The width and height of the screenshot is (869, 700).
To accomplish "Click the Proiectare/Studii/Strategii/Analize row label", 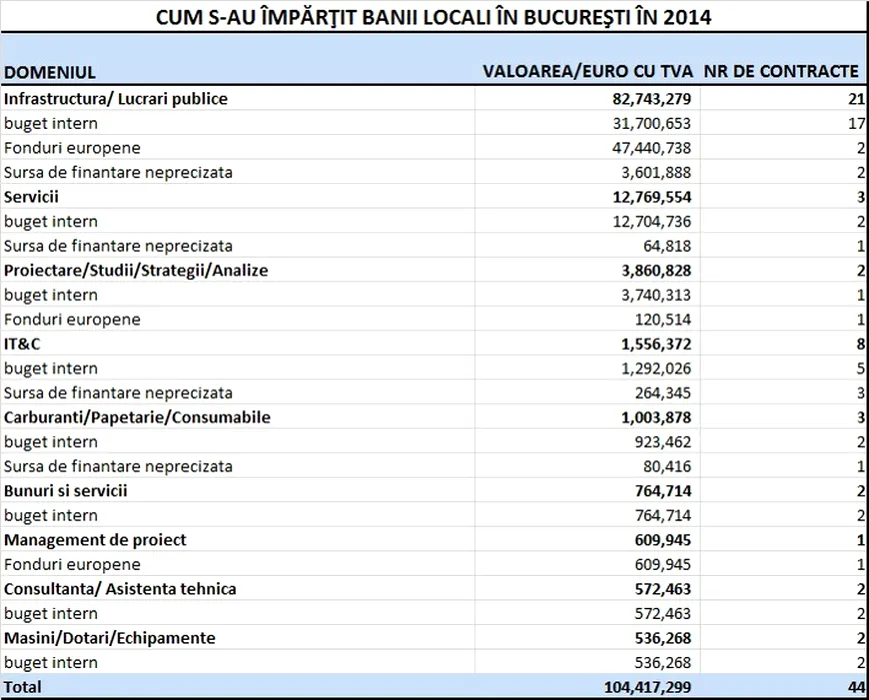I will click(136, 270).
